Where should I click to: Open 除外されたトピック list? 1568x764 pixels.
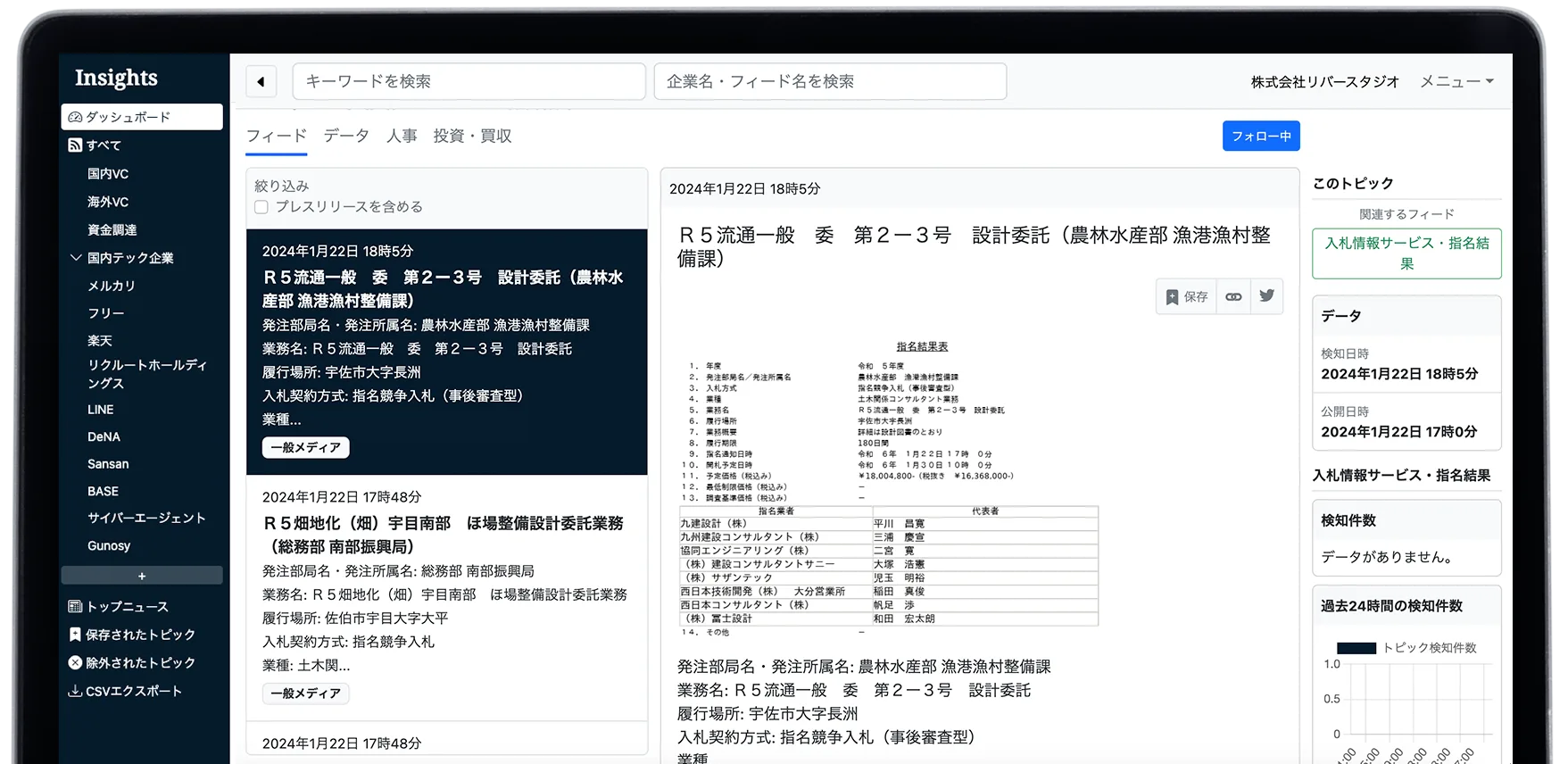click(x=132, y=663)
